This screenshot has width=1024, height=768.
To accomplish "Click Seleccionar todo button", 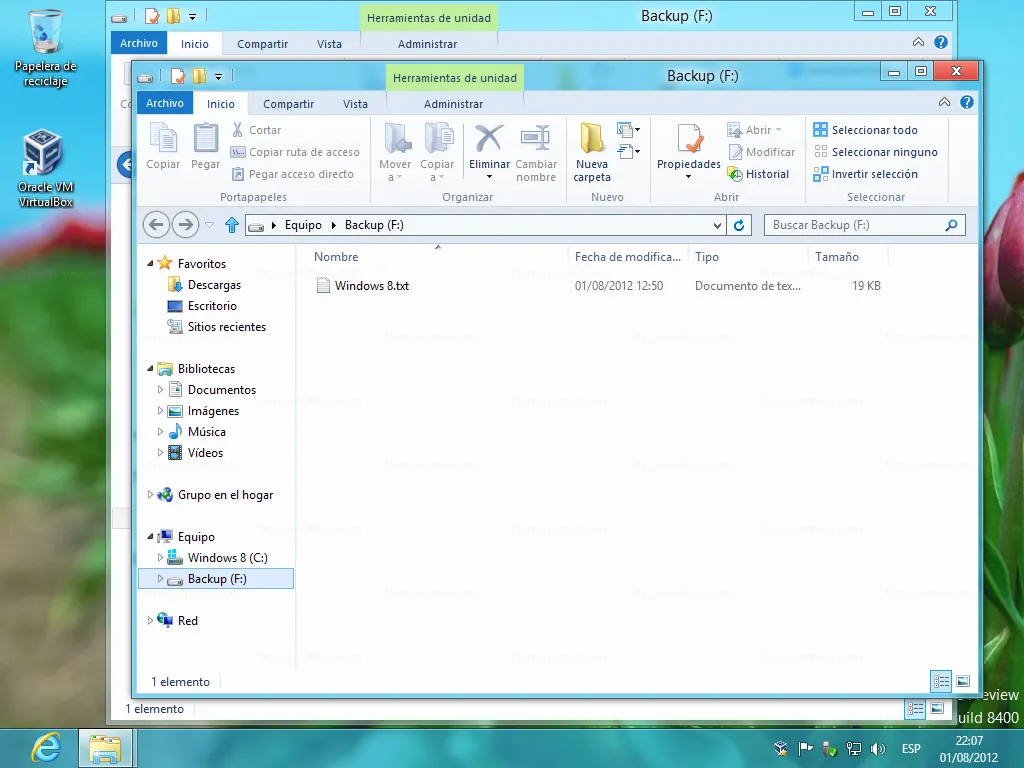I will pyautogui.click(x=865, y=130).
